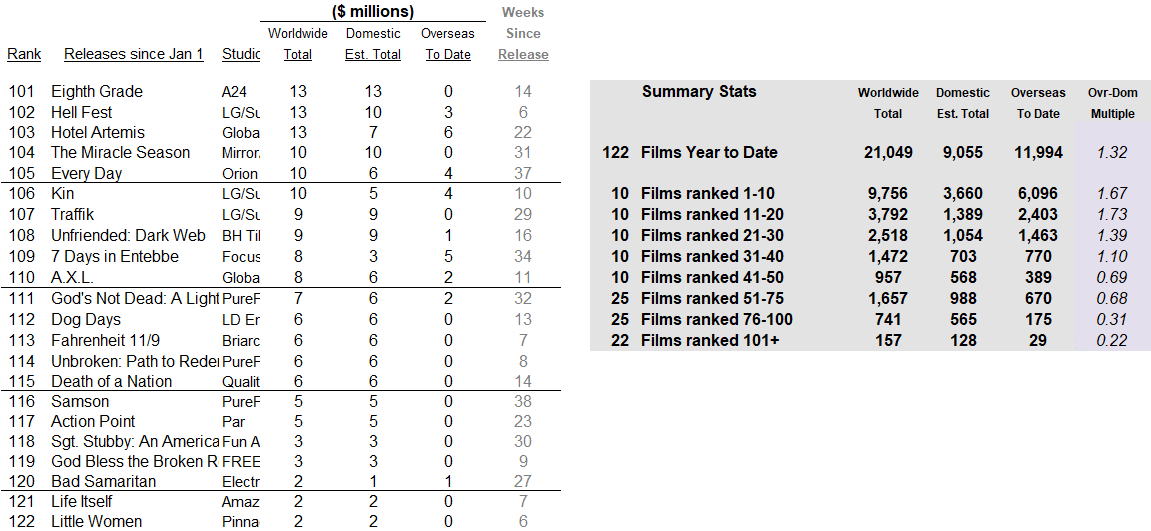Click the Eighth Grade film title cell
Screen dimensions: 1151x531
[97, 92]
